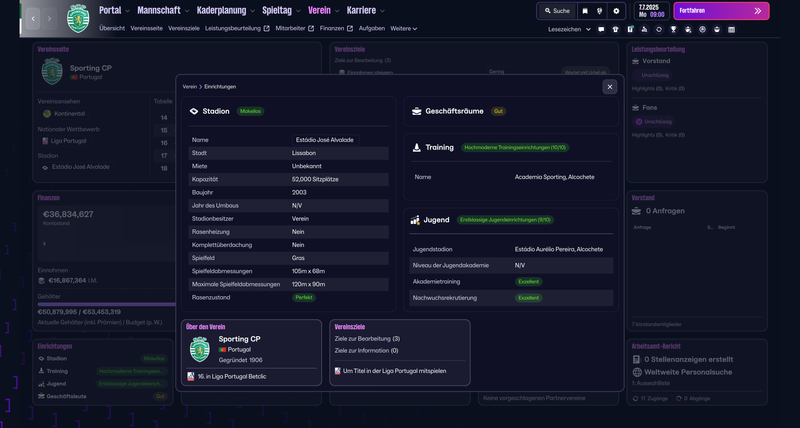Click the Makellos badge beside Stadion

pyautogui.click(x=250, y=111)
